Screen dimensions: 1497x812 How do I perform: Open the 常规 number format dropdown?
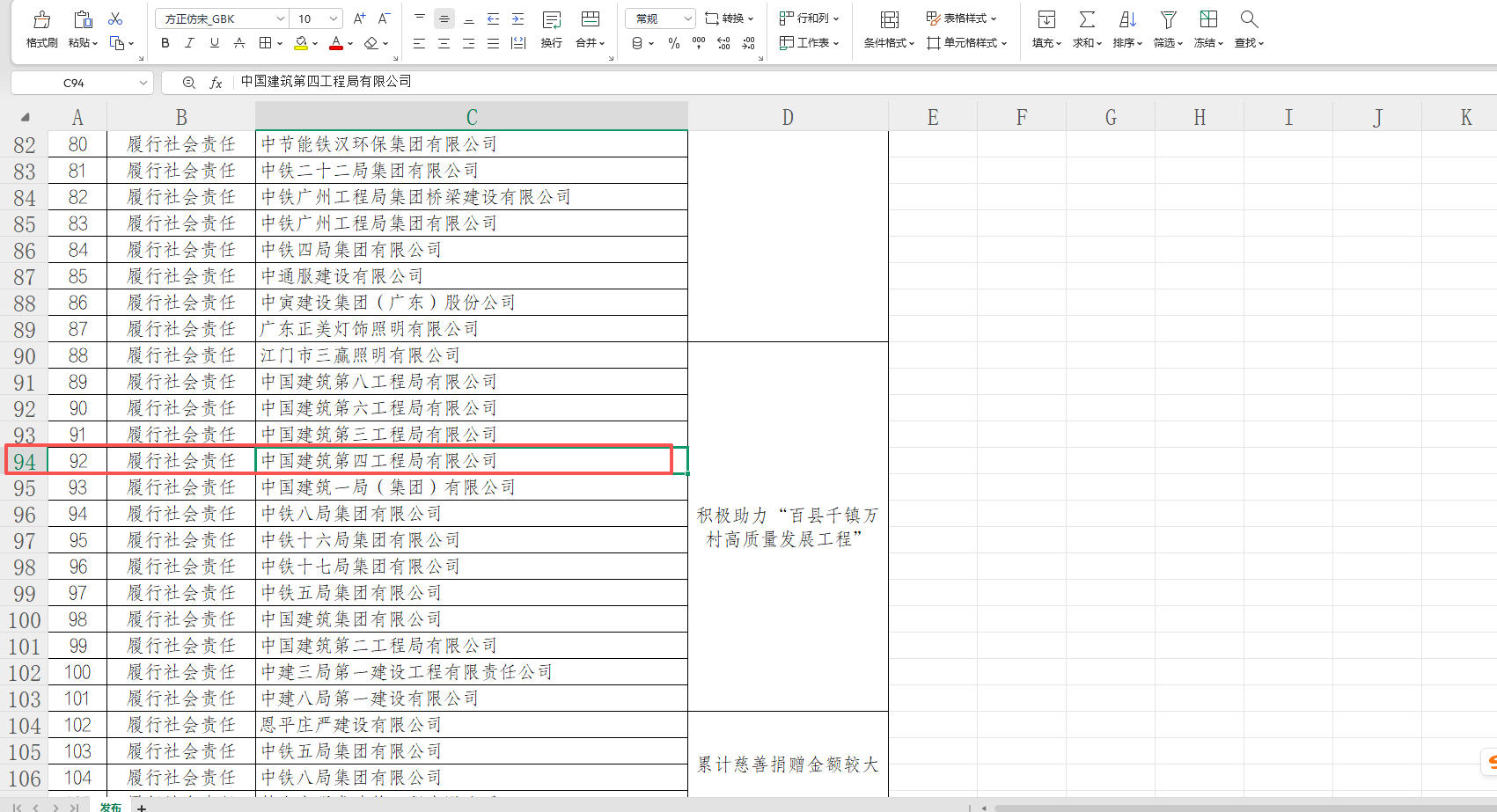pos(687,18)
